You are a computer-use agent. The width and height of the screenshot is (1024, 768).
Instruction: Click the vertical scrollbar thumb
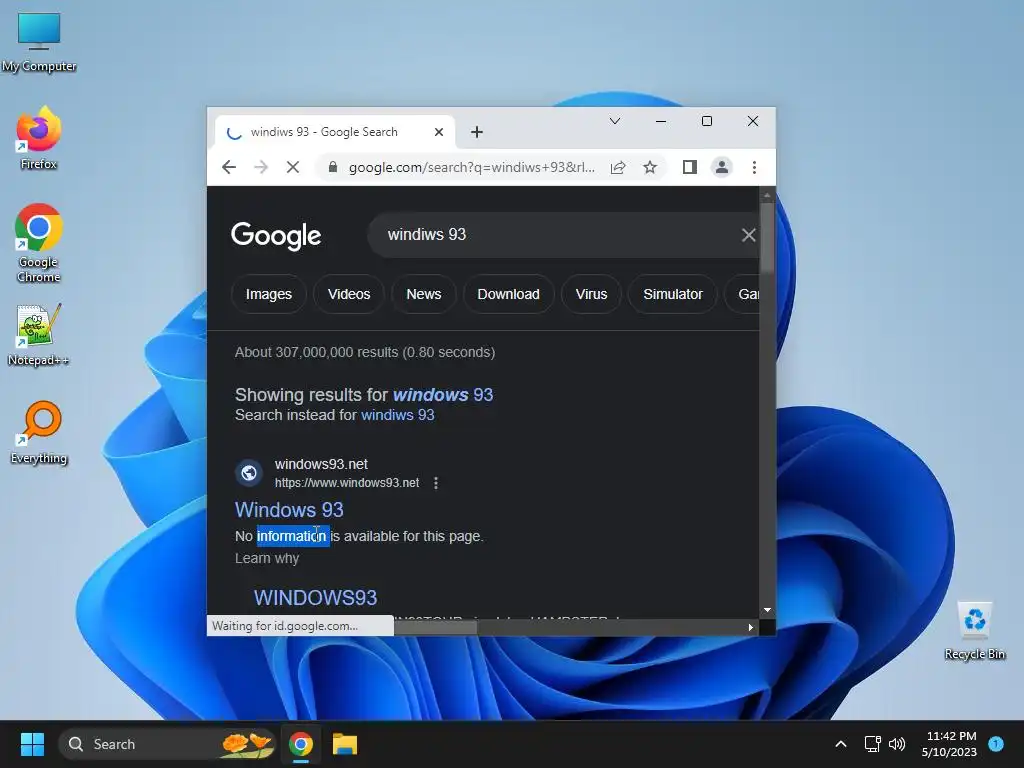pyautogui.click(x=767, y=236)
